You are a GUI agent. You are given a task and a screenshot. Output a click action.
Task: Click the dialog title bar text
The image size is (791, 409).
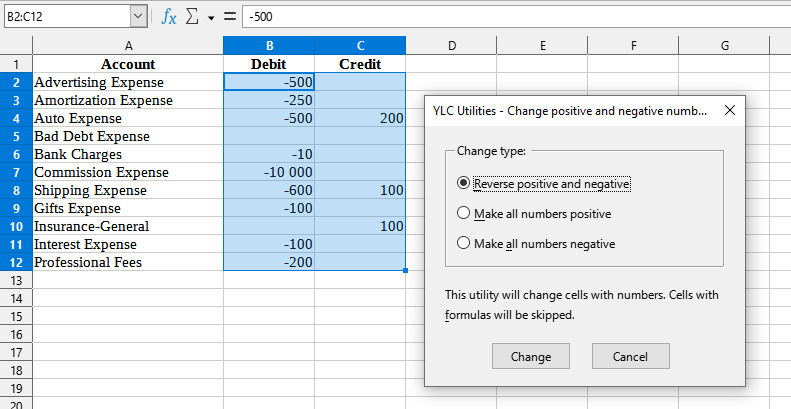click(x=570, y=111)
